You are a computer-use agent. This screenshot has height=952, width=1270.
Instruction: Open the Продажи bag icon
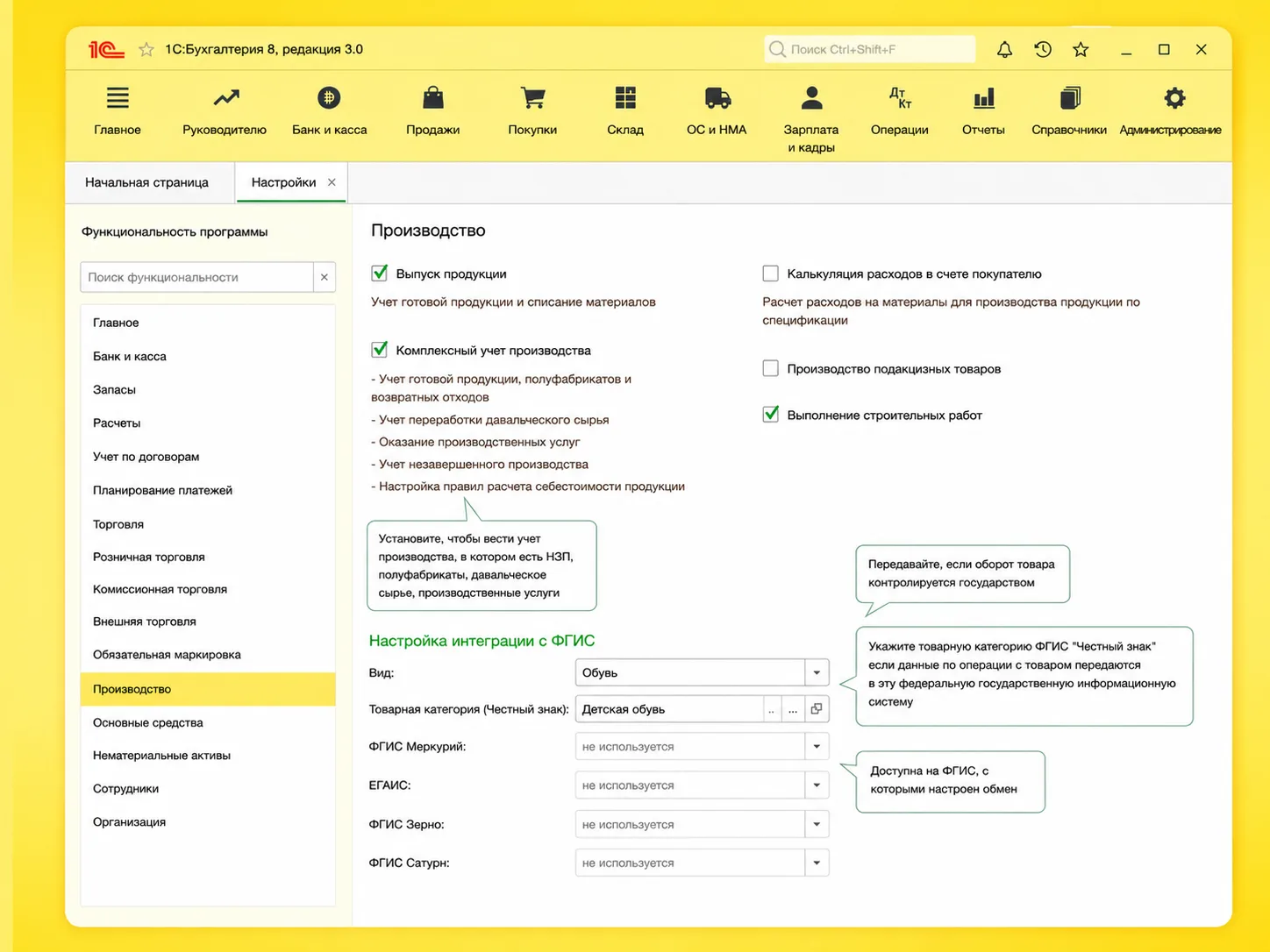[433, 97]
